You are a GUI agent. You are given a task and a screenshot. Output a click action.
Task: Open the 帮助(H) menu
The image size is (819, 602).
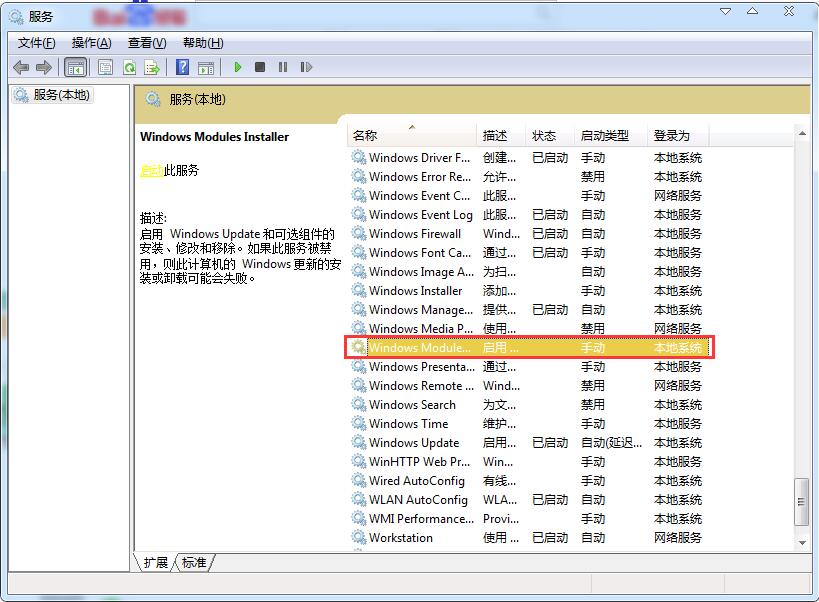point(203,43)
